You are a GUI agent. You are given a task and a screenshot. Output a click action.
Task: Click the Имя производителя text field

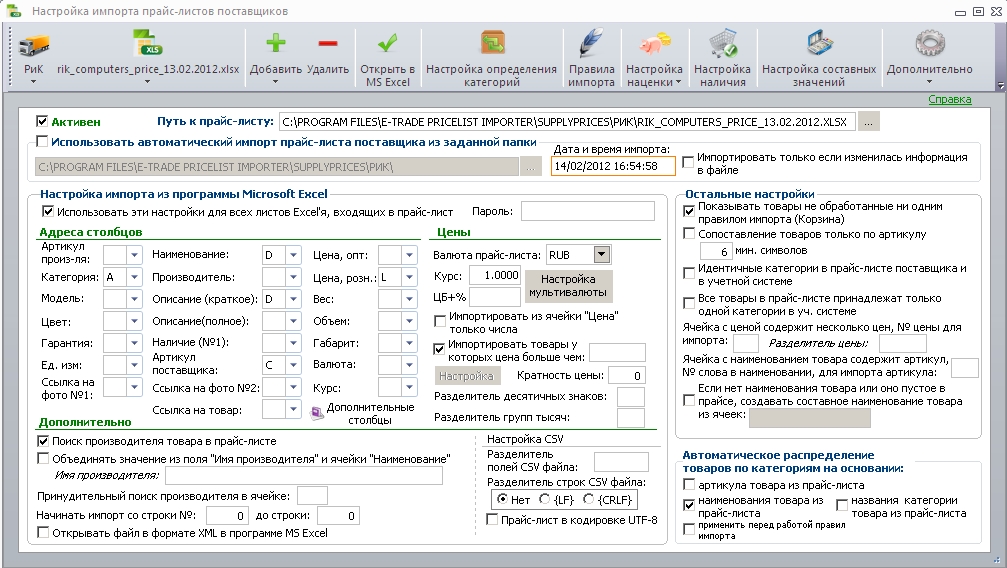pos(304,475)
